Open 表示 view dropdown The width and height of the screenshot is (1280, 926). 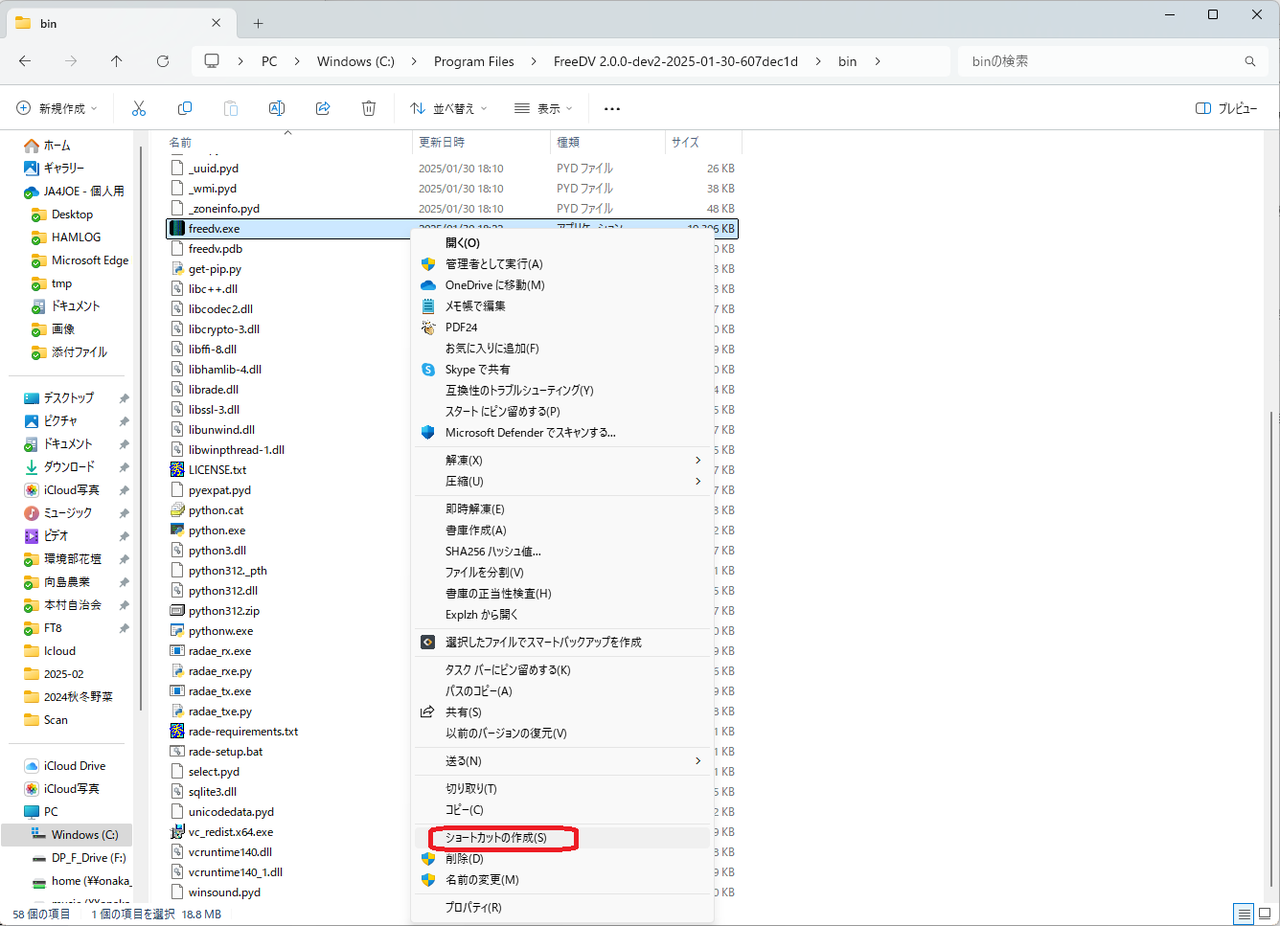coord(544,108)
